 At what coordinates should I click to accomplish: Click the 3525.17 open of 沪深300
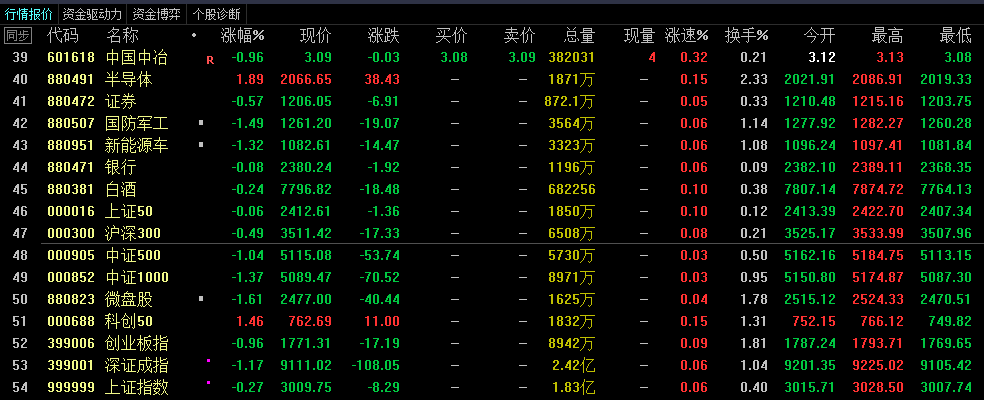click(x=810, y=234)
